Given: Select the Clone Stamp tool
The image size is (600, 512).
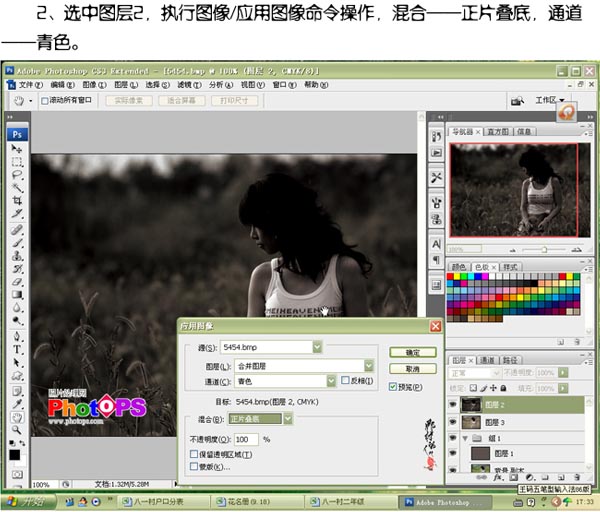Looking at the screenshot, I should pos(17,256).
